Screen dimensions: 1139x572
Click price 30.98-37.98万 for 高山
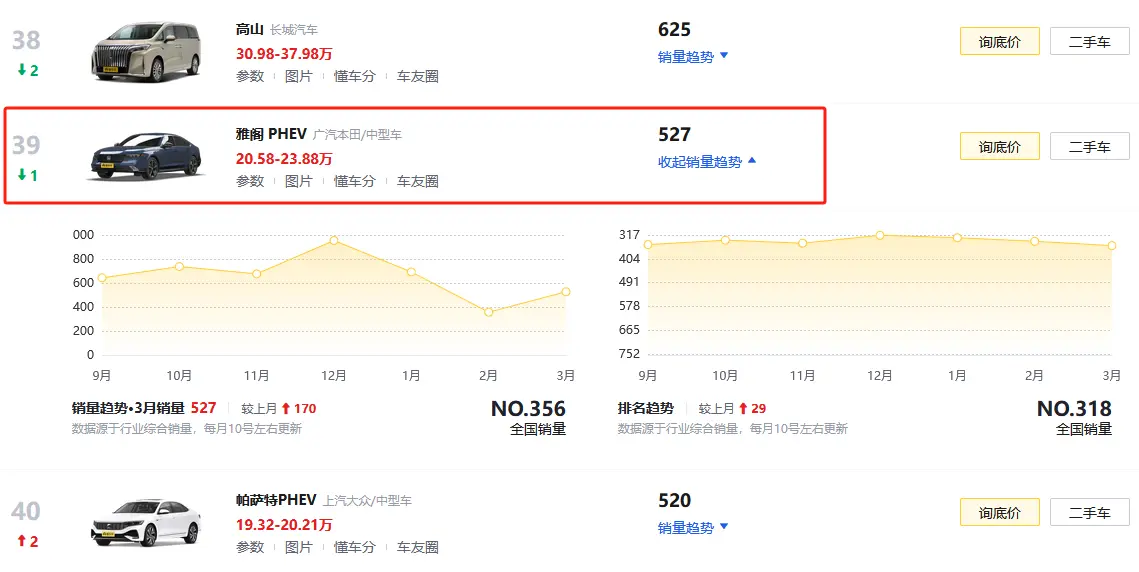(284, 54)
